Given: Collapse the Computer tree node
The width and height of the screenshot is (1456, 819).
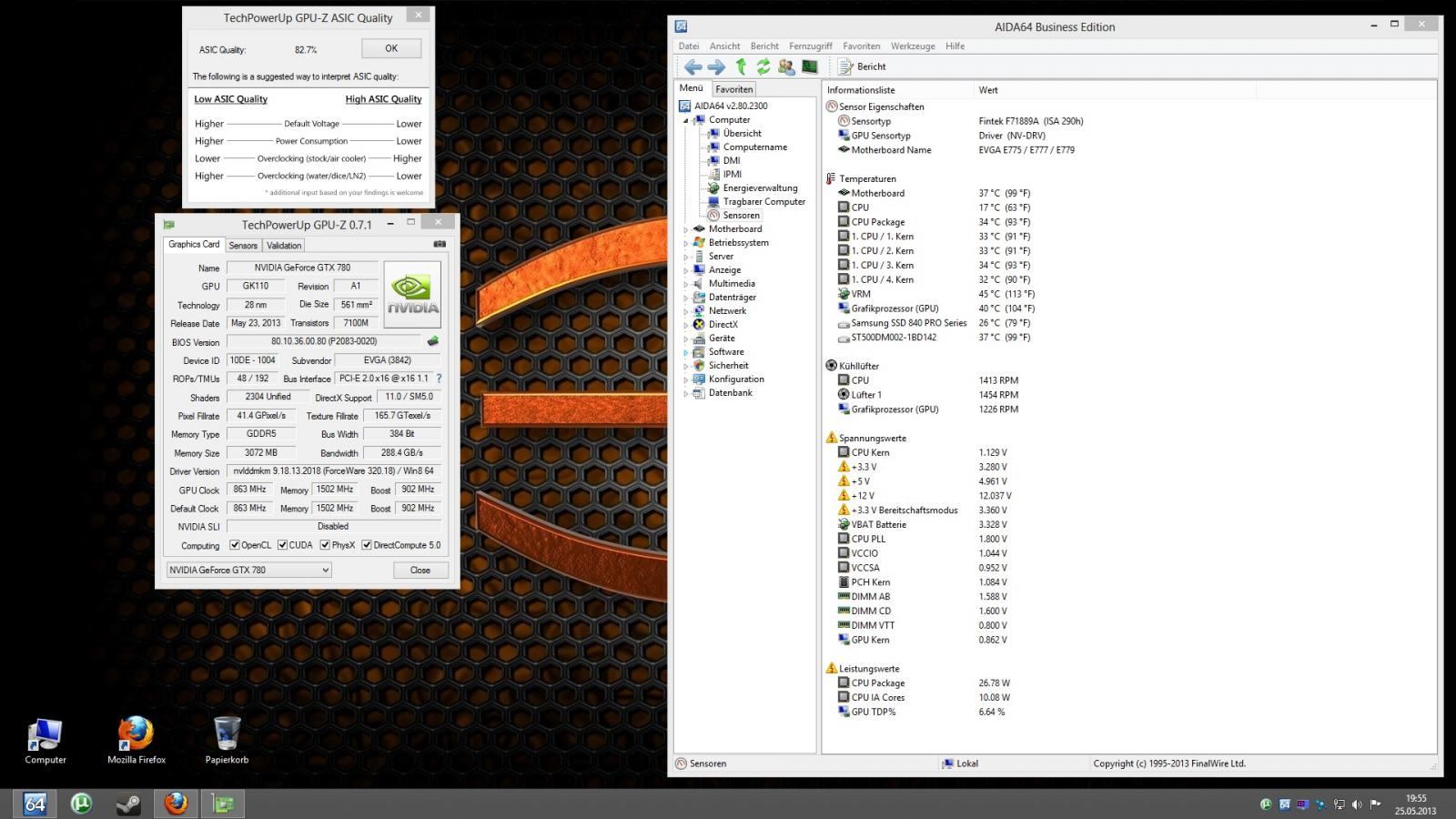Looking at the screenshot, I should (686, 120).
